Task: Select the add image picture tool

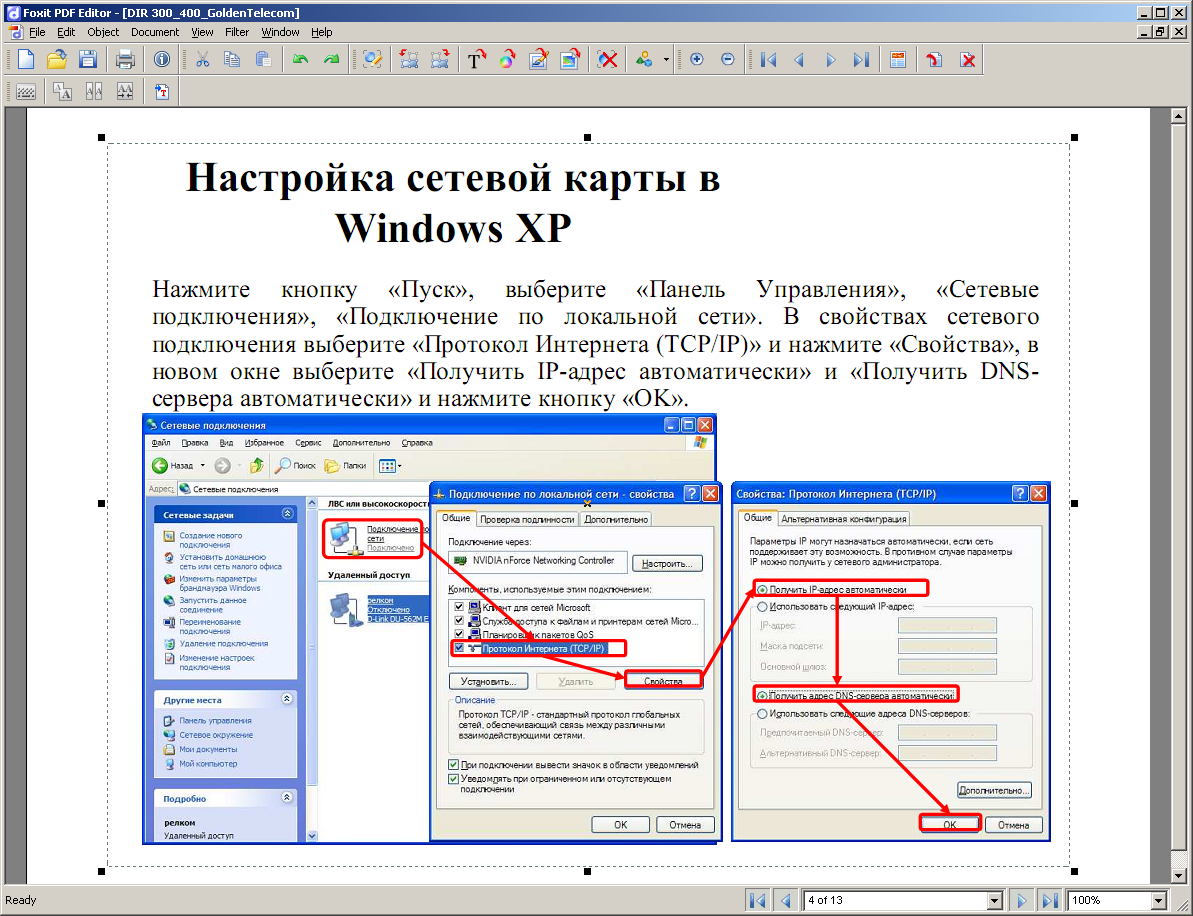Action: click(x=570, y=59)
